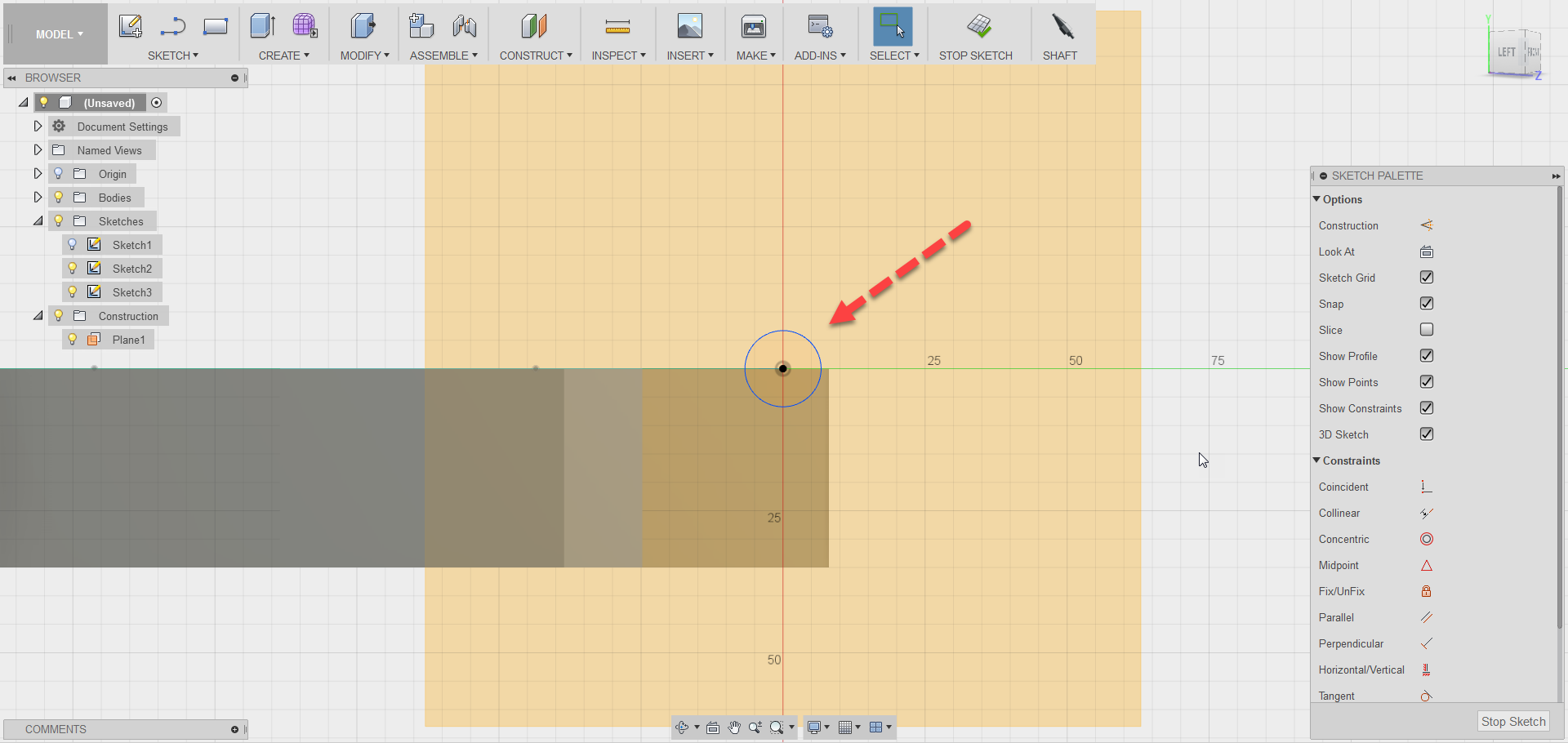This screenshot has width=1568, height=743.
Task: Apply the Concentric constraint
Action: click(x=1427, y=539)
